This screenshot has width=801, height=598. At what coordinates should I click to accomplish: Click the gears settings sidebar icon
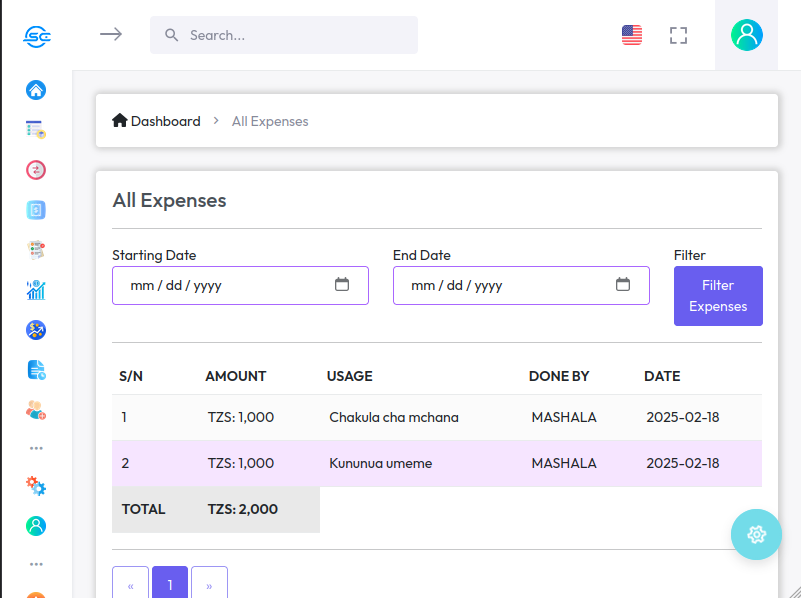tap(36, 486)
